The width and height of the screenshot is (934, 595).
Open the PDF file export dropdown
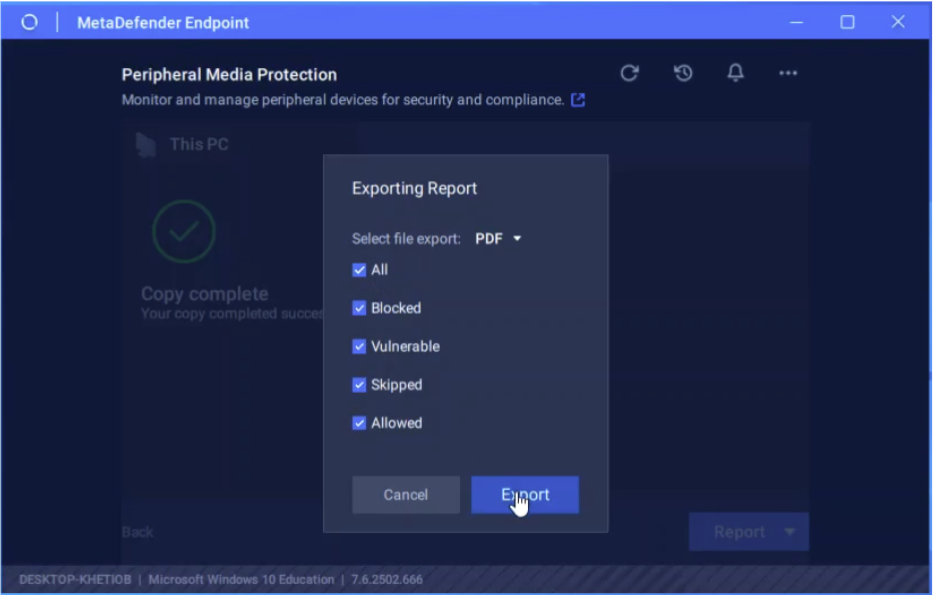point(498,239)
